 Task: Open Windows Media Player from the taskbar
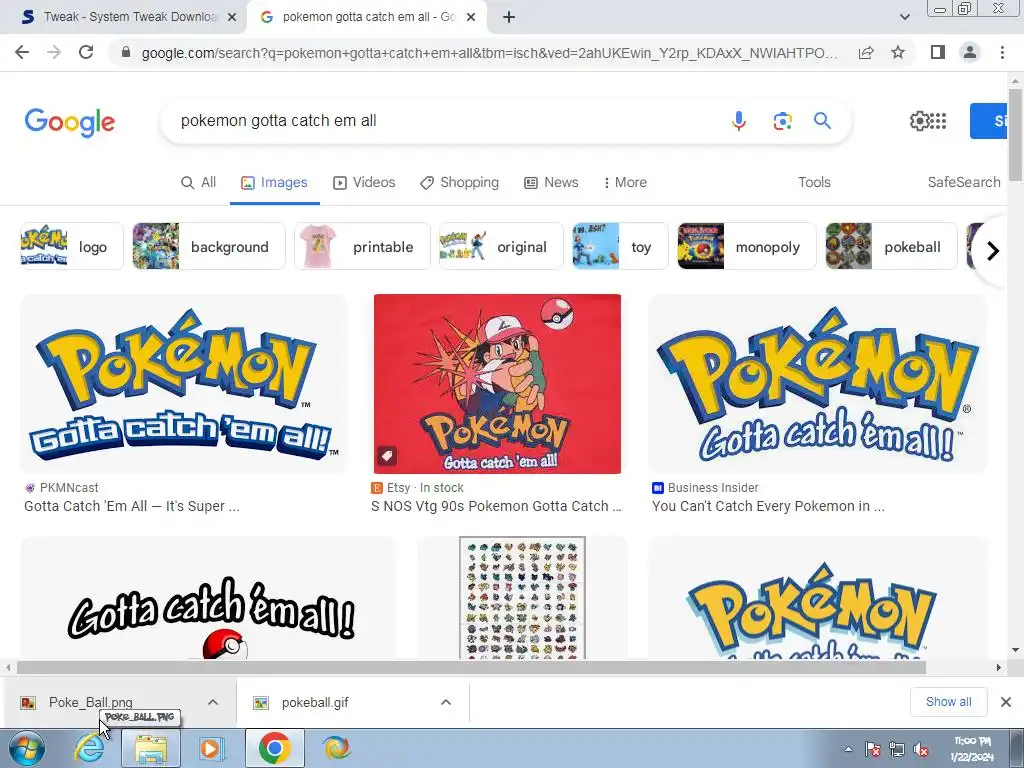[x=210, y=748]
